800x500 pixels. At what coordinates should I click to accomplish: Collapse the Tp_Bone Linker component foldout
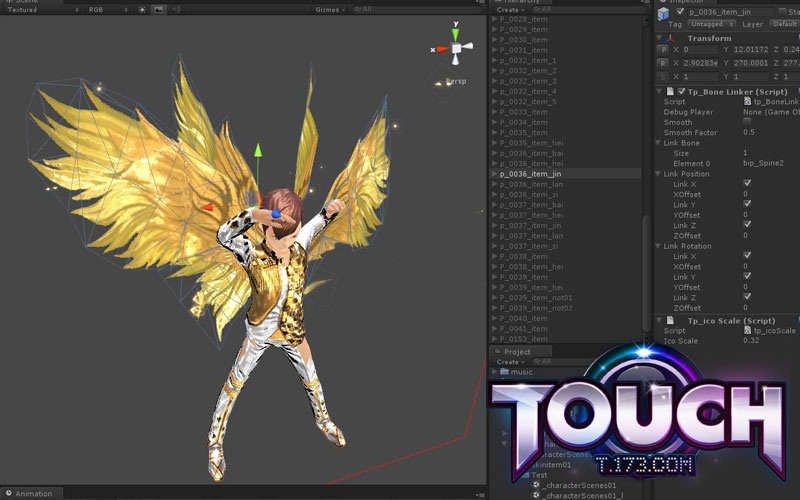tap(659, 91)
